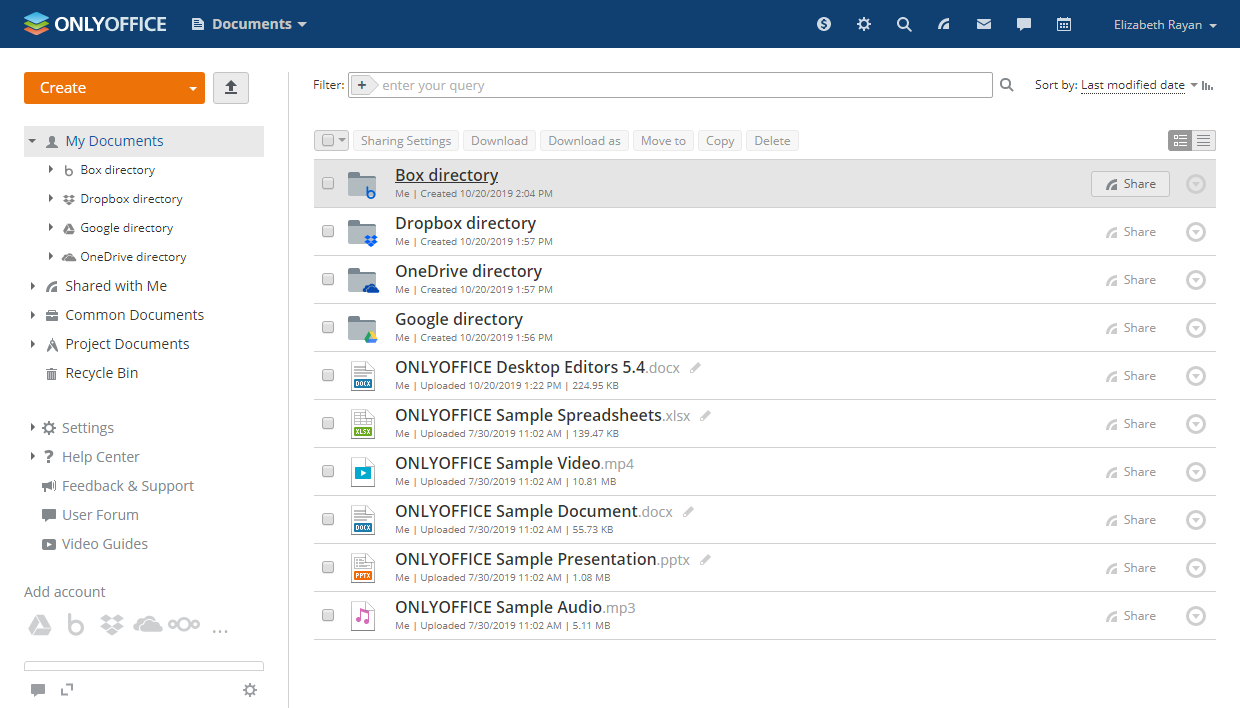Screen dimensions: 1240x708
Task: Open the talk chat bubble in header
Action: (1024, 24)
